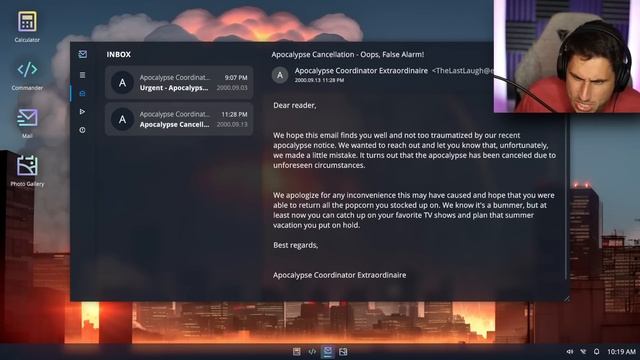Open the Mail desktop icon
640x360 pixels.
pyautogui.click(x=27, y=123)
